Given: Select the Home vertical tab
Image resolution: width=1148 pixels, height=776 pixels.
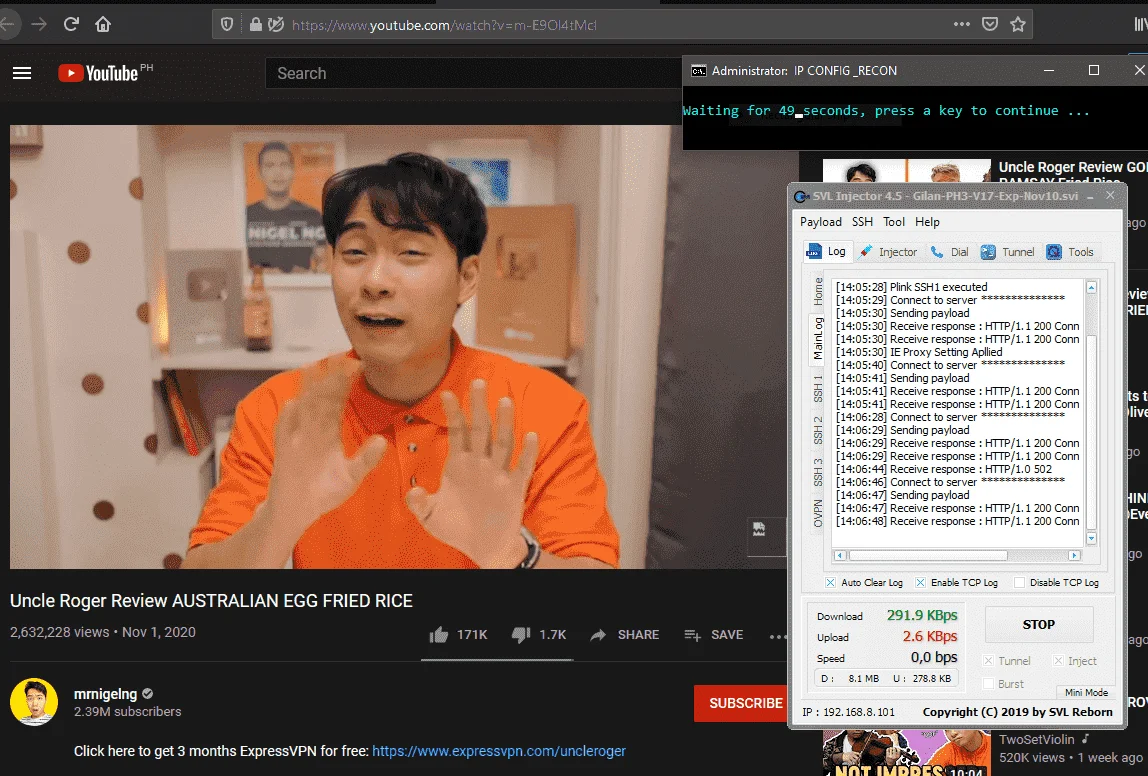Looking at the screenshot, I should click(x=818, y=291).
